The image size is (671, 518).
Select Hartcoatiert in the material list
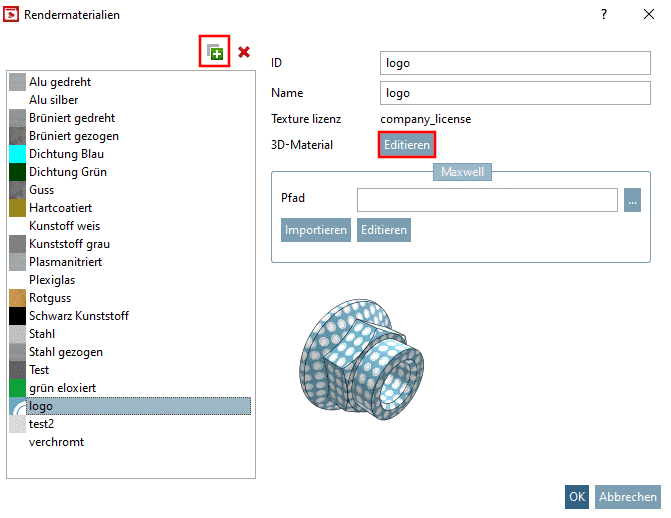(64, 208)
